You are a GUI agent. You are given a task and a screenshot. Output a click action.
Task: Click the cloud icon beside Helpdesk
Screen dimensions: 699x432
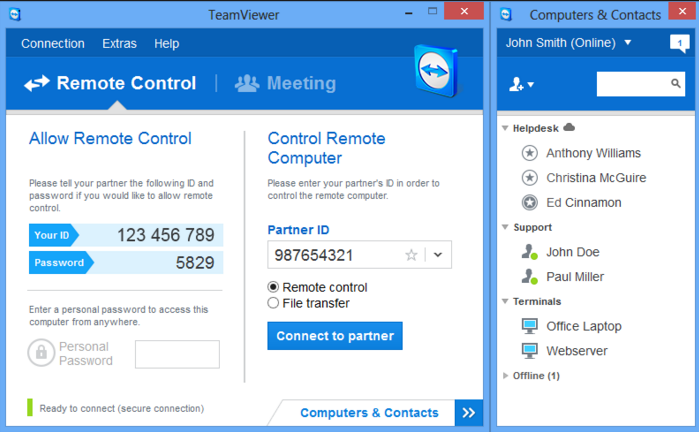click(x=569, y=128)
